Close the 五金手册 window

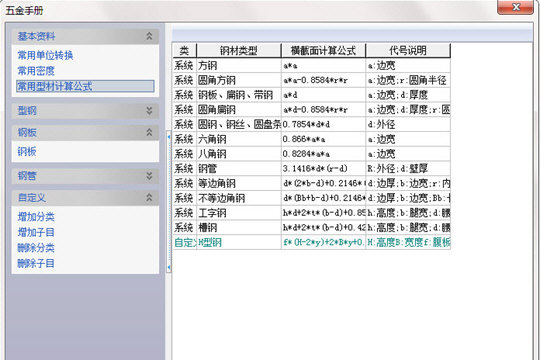pos(516,7)
